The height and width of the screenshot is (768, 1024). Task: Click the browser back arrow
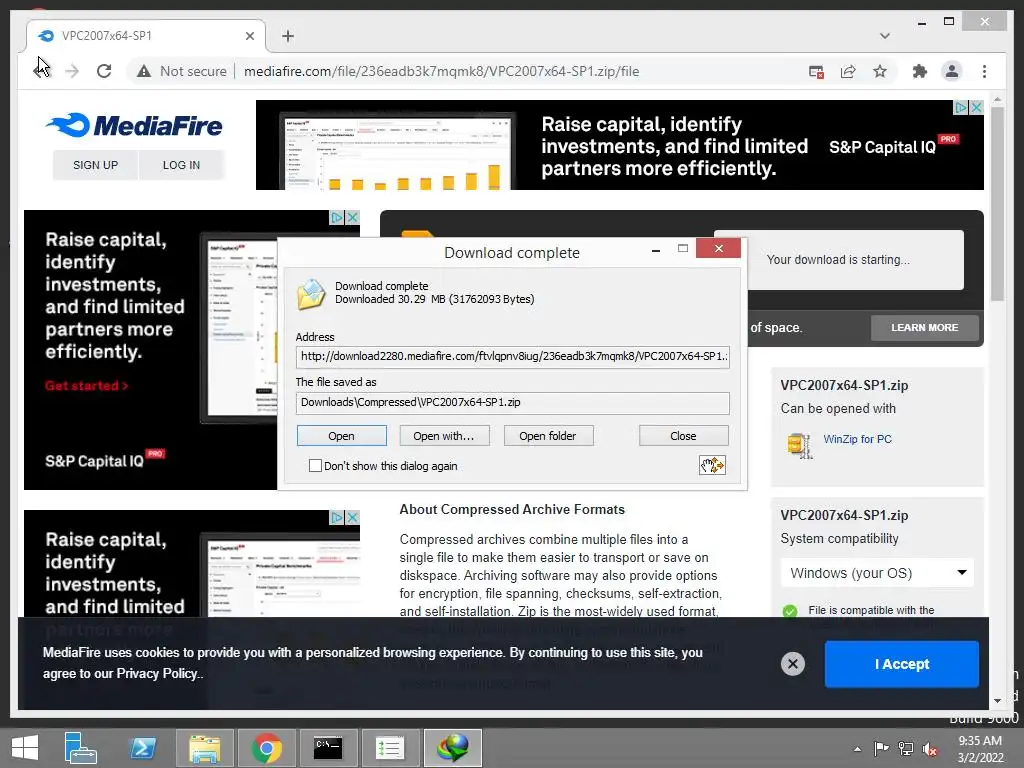click(x=41, y=71)
